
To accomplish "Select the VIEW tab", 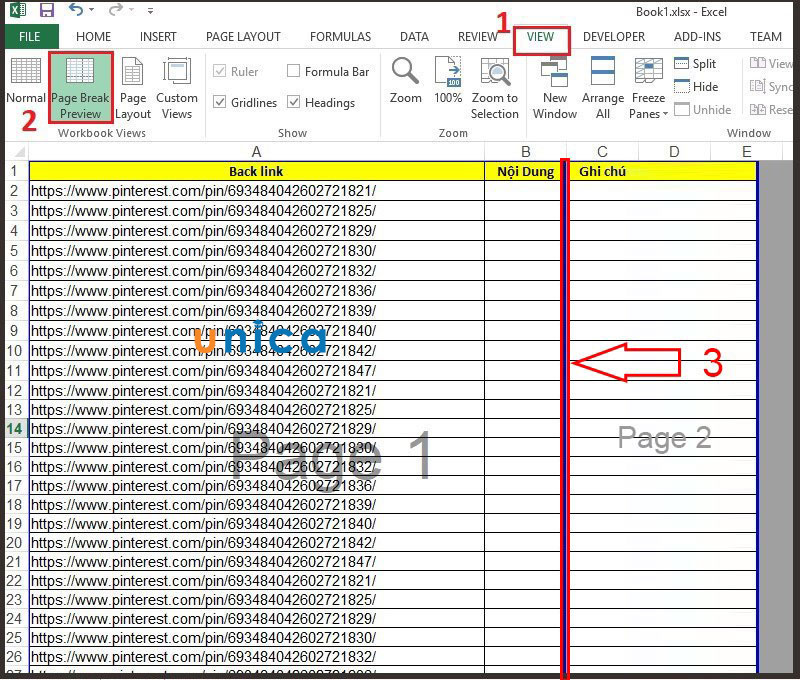I will (x=540, y=37).
